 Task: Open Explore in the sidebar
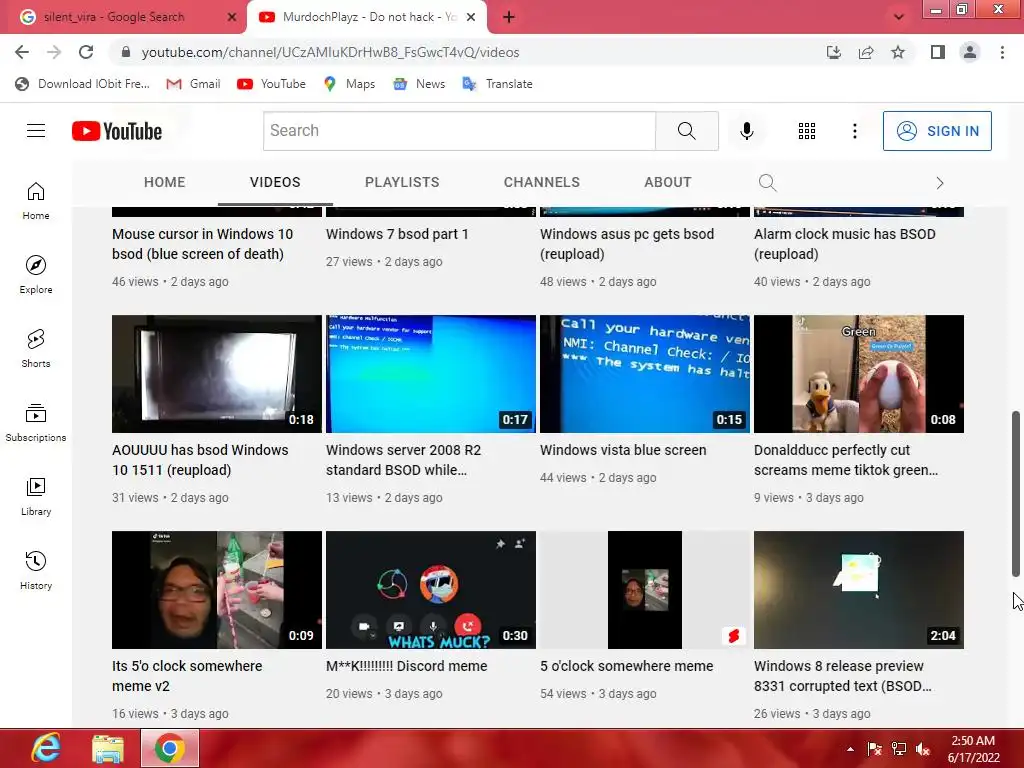(x=36, y=274)
